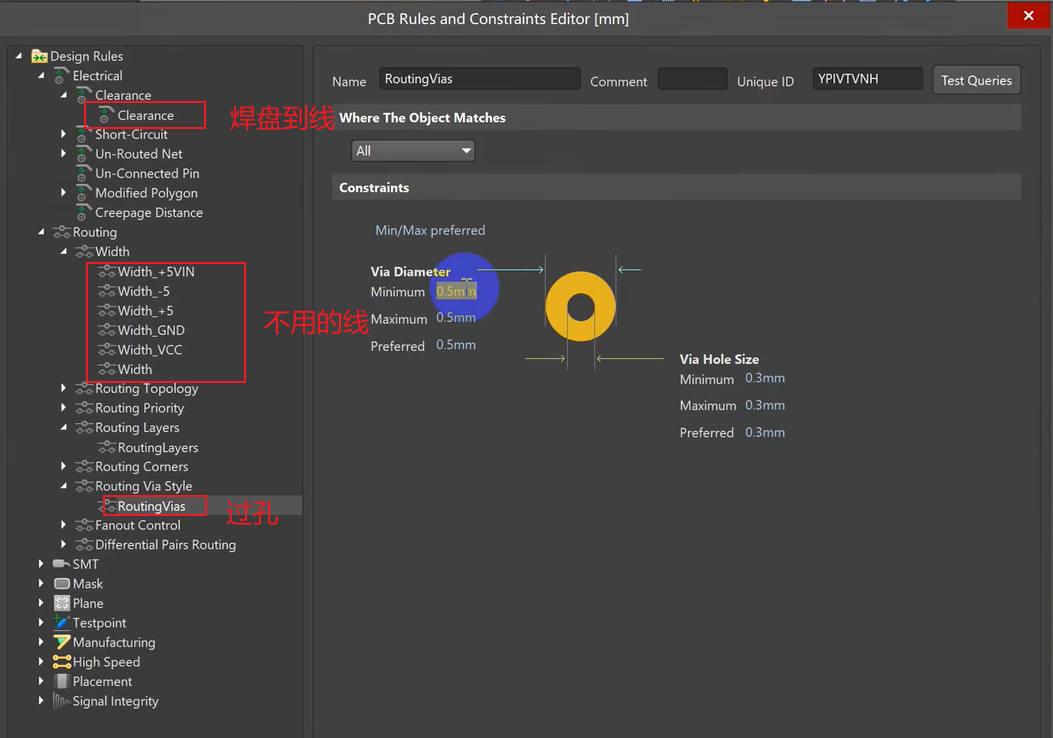This screenshot has height=738, width=1053.
Task: Expand the Fanout Control node
Action: point(64,524)
